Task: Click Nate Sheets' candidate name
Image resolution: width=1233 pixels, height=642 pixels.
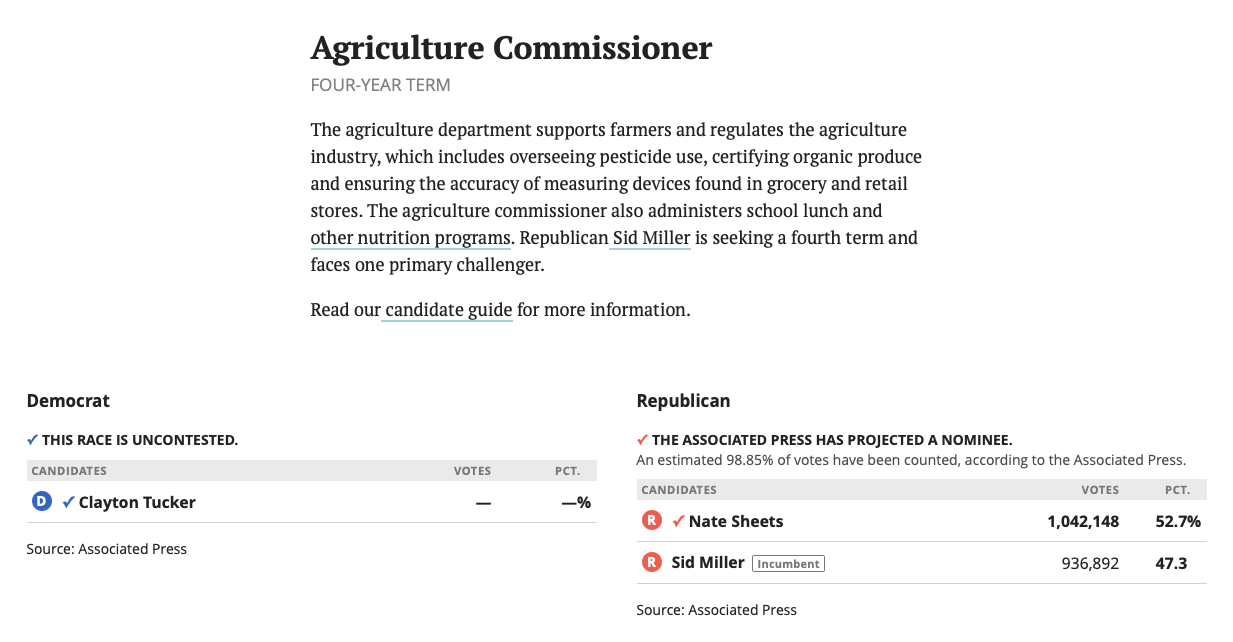Action: [x=736, y=521]
